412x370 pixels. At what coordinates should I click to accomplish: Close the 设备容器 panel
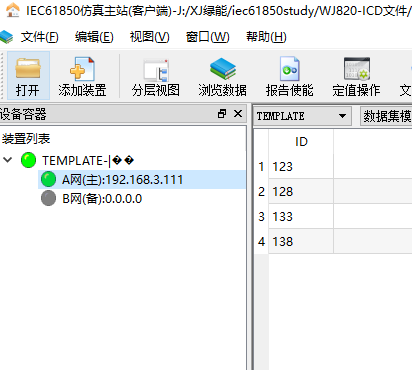click(x=238, y=114)
